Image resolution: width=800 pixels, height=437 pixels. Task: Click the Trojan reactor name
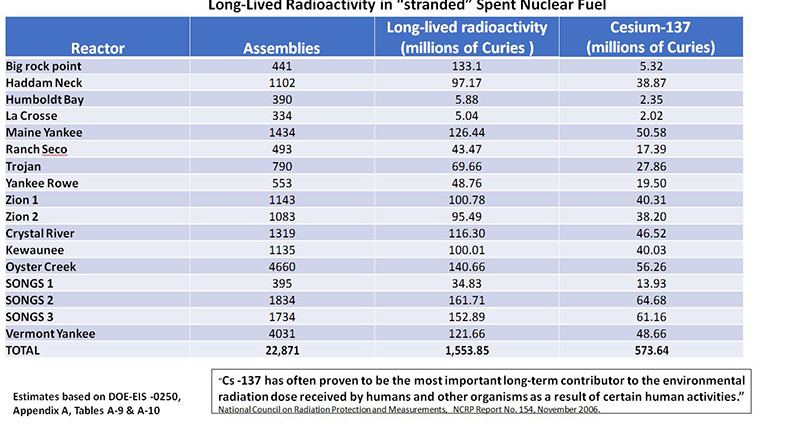[x=23, y=166]
